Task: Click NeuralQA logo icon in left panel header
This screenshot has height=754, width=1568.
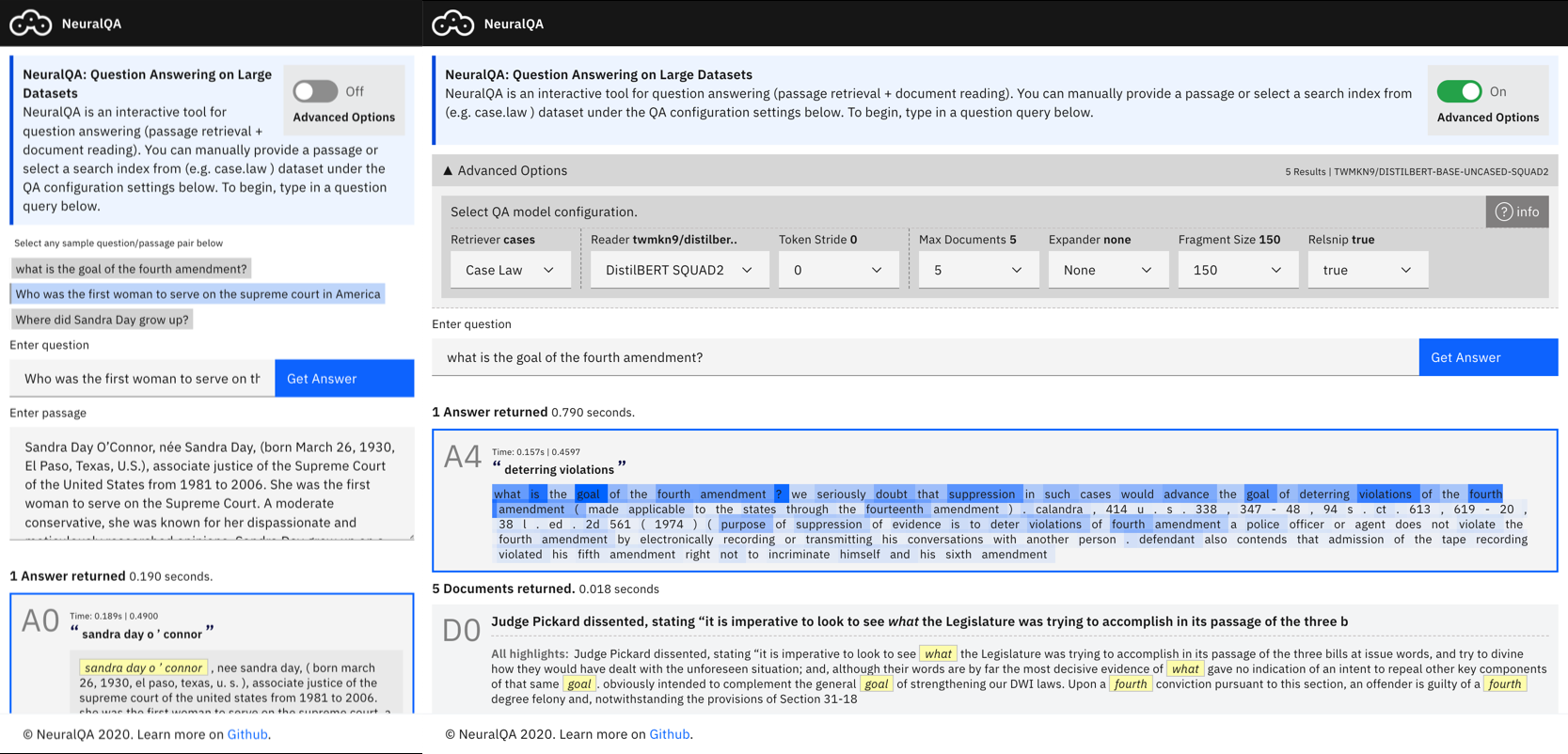Action: tap(31, 24)
